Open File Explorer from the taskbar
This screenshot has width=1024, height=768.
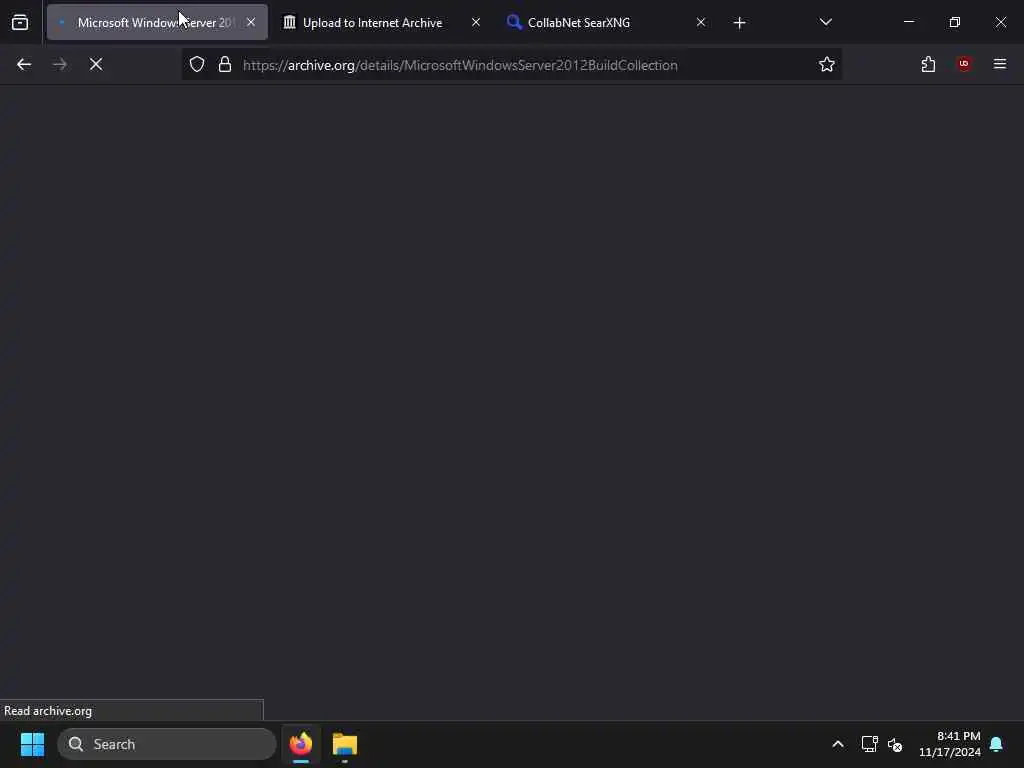pos(345,744)
